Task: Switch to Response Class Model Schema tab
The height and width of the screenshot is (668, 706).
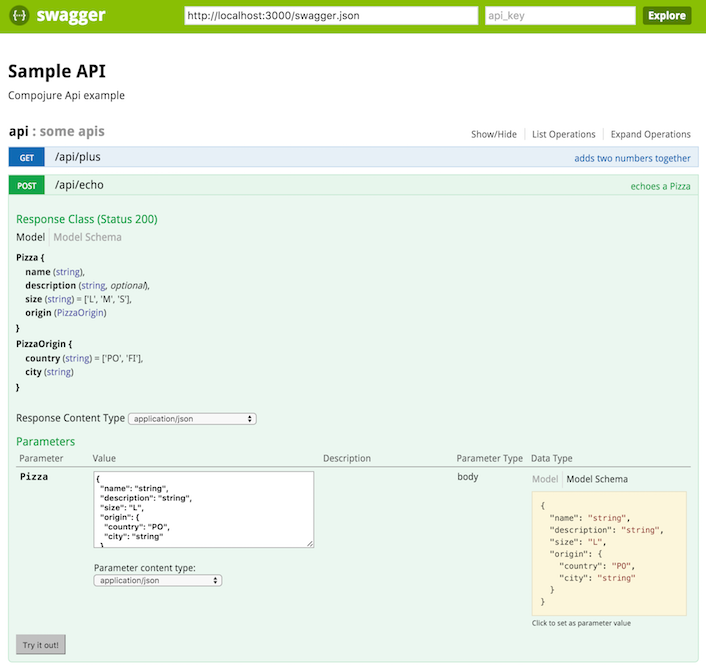Action: pyautogui.click(x=88, y=237)
